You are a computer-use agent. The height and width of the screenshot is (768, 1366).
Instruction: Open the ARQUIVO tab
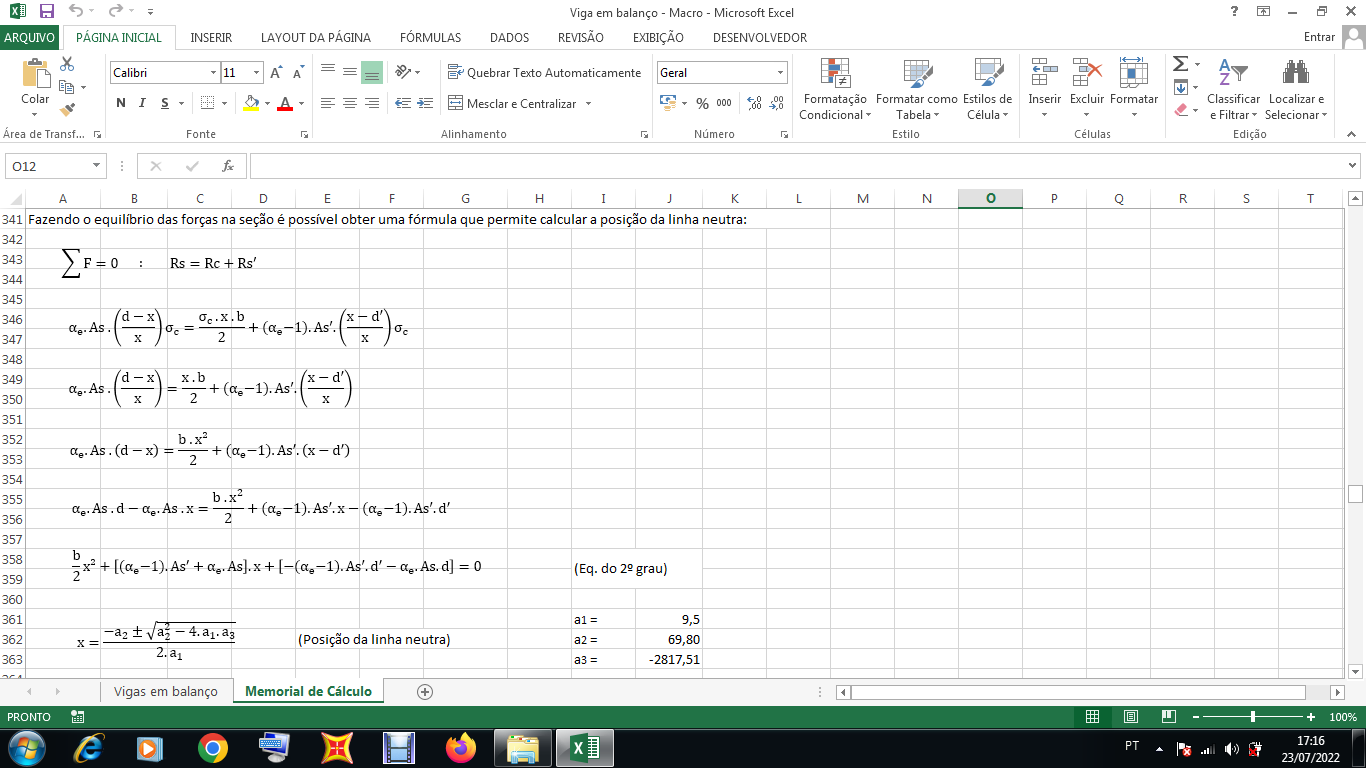pos(30,37)
